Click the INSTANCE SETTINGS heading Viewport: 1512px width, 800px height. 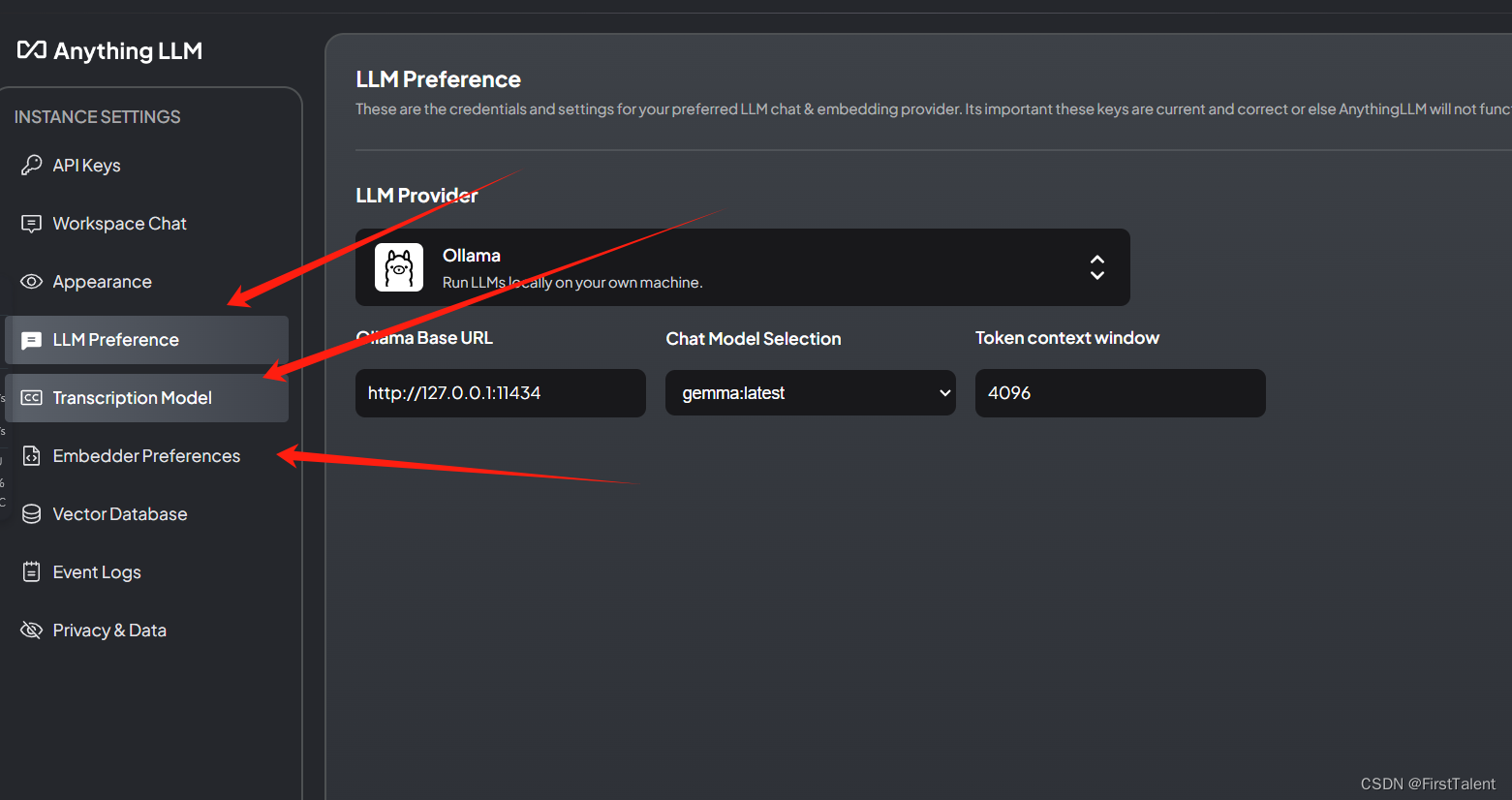pos(98,117)
